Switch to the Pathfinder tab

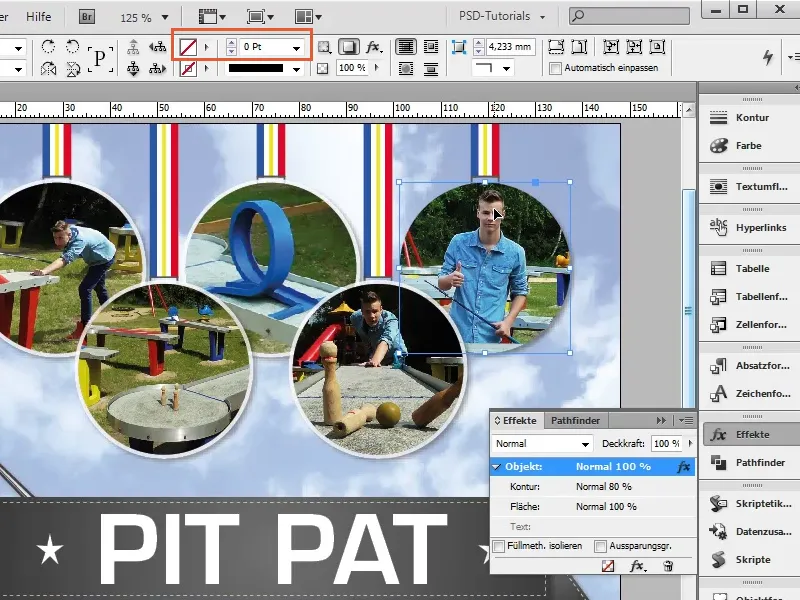pos(575,420)
